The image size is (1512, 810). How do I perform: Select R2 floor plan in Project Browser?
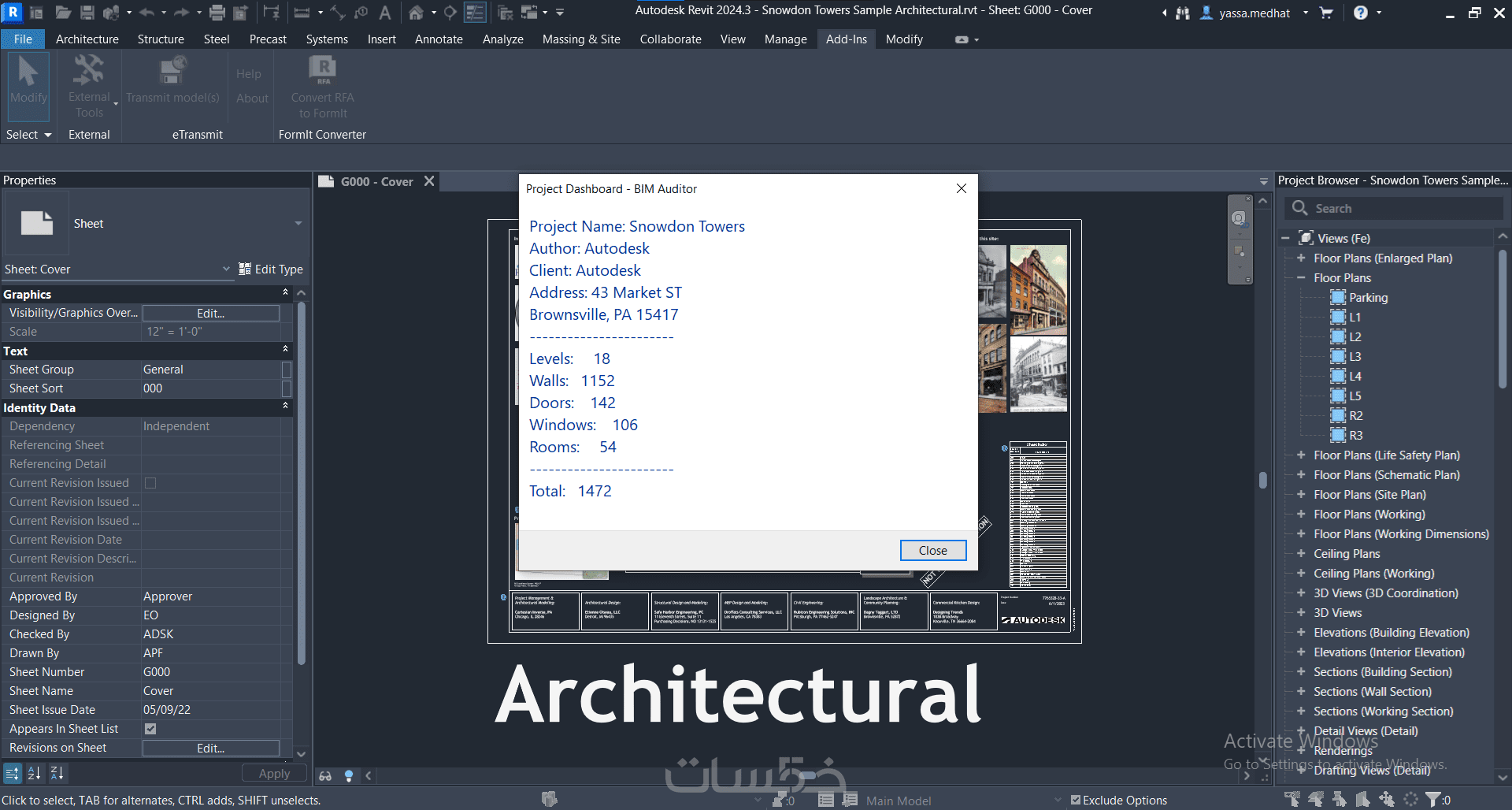(1355, 415)
